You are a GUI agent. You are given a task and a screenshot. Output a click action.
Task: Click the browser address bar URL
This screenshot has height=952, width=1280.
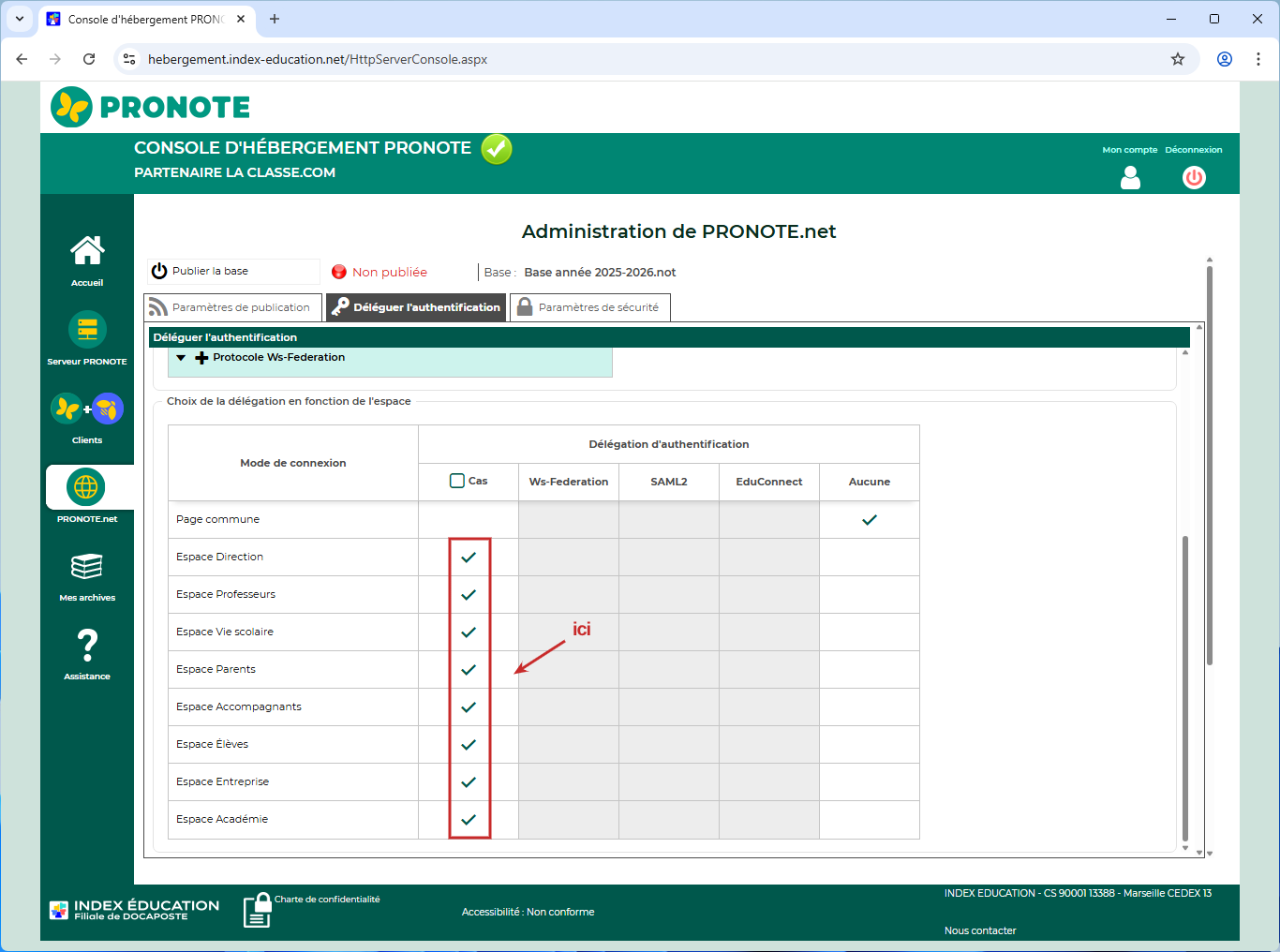pos(318,59)
